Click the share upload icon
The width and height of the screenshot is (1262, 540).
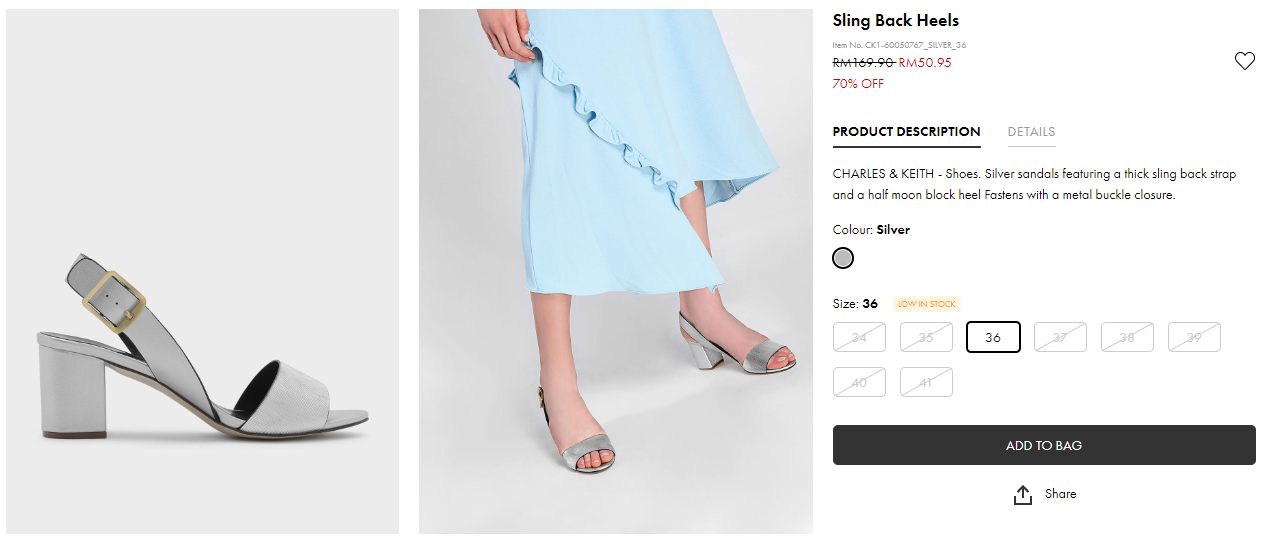pos(1022,495)
